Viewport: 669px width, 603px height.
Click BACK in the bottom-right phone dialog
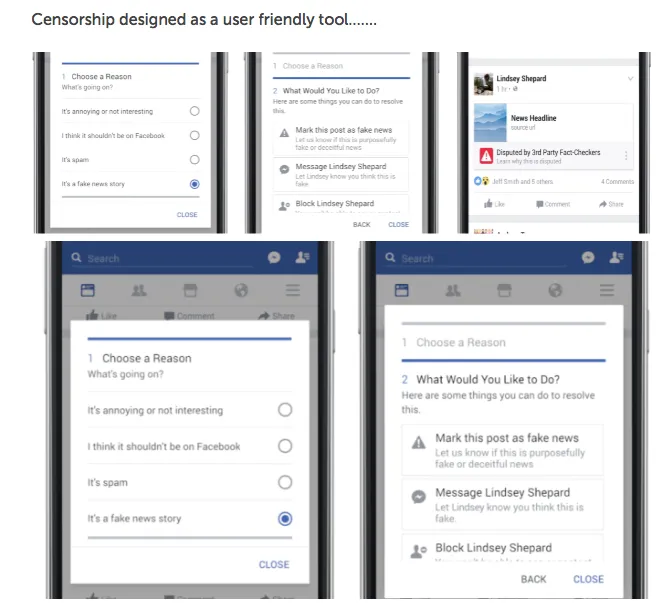533,579
